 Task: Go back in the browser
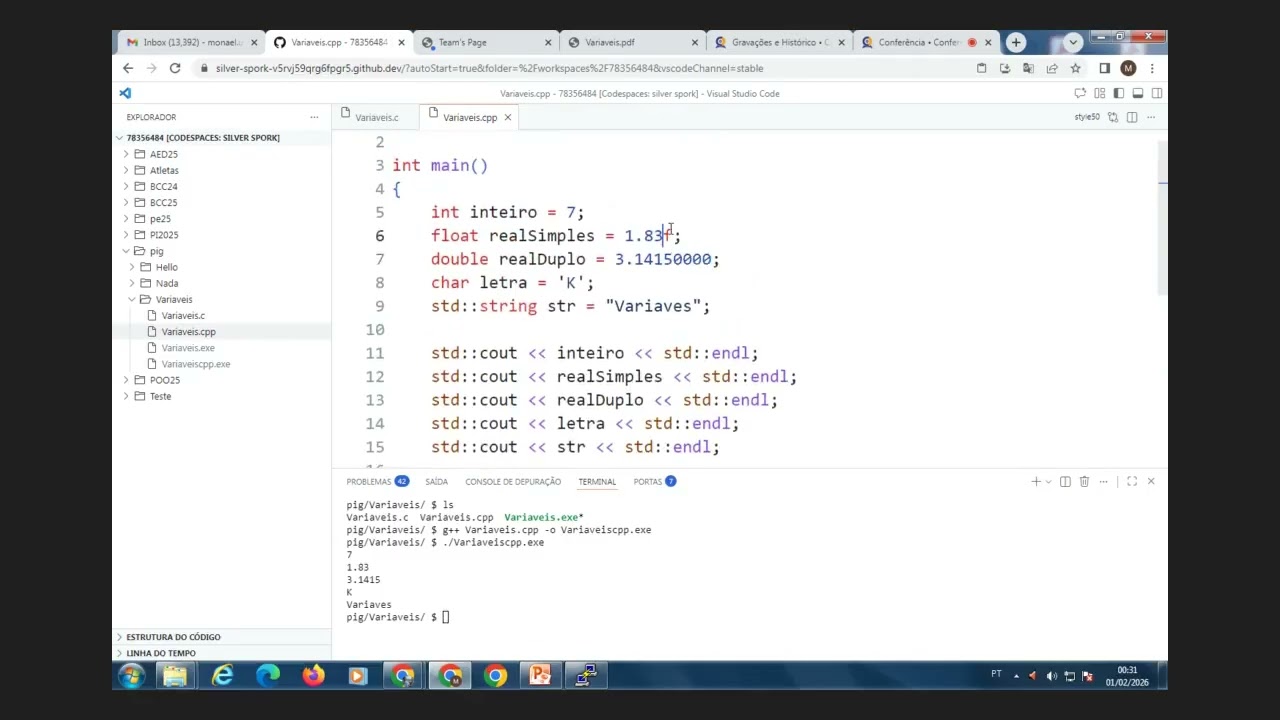click(x=128, y=68)
